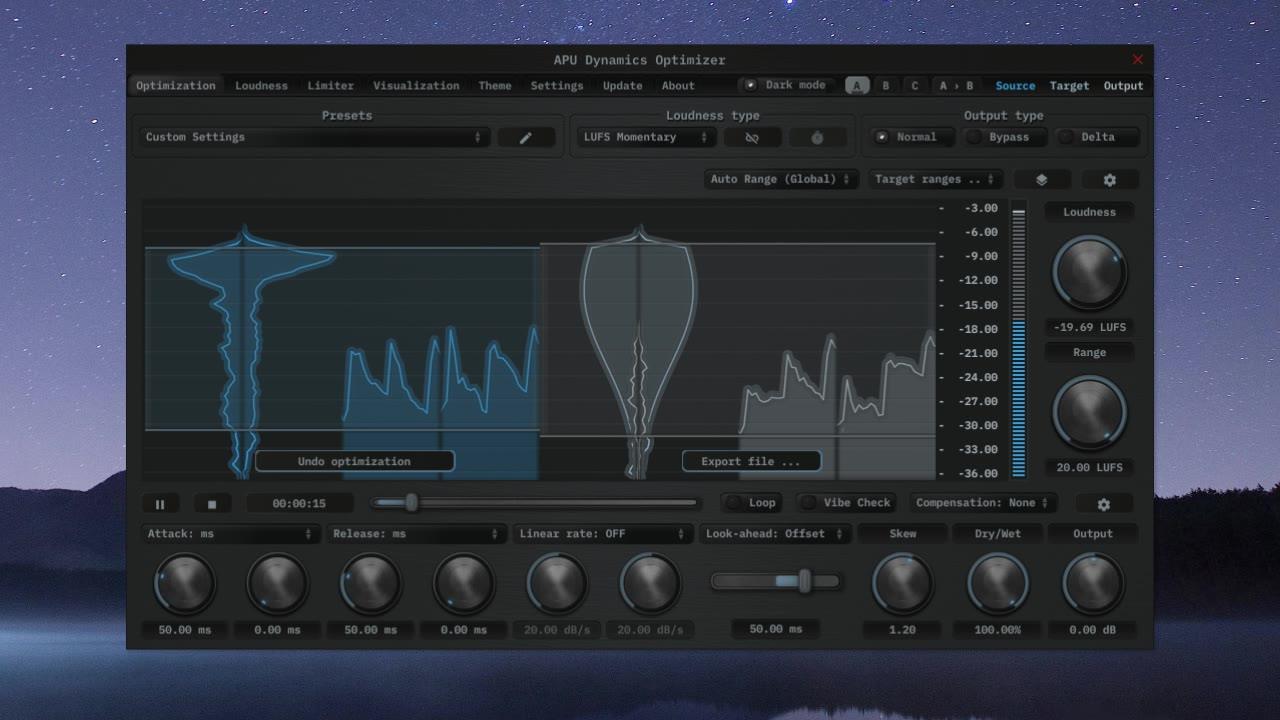Image resolution: width=1280 pixels, height=720 pixels.
Task: Click the 00:00:15 time display
Action: [299, 504]
